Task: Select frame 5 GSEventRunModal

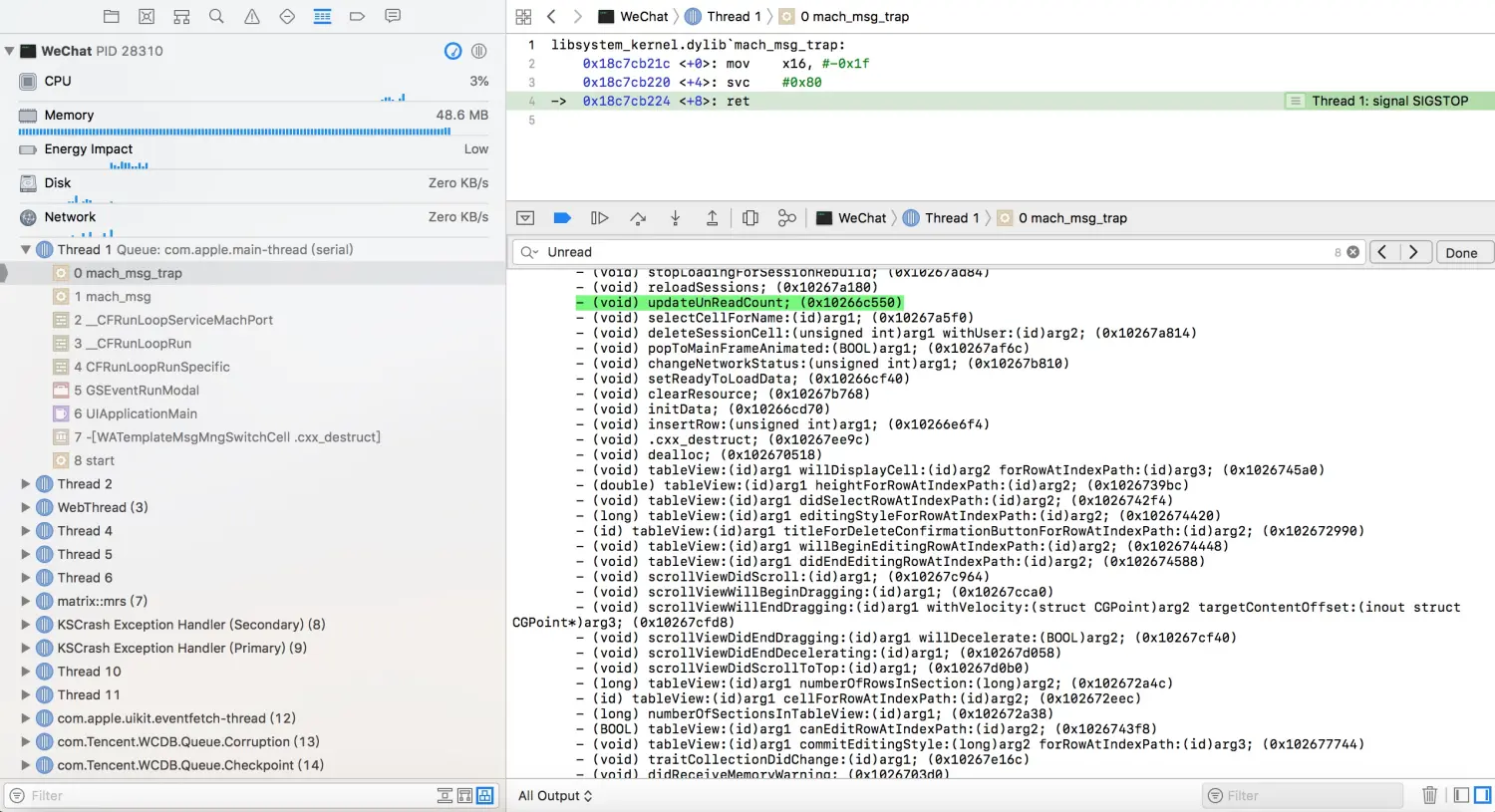Action: click(x=253, y=391)
